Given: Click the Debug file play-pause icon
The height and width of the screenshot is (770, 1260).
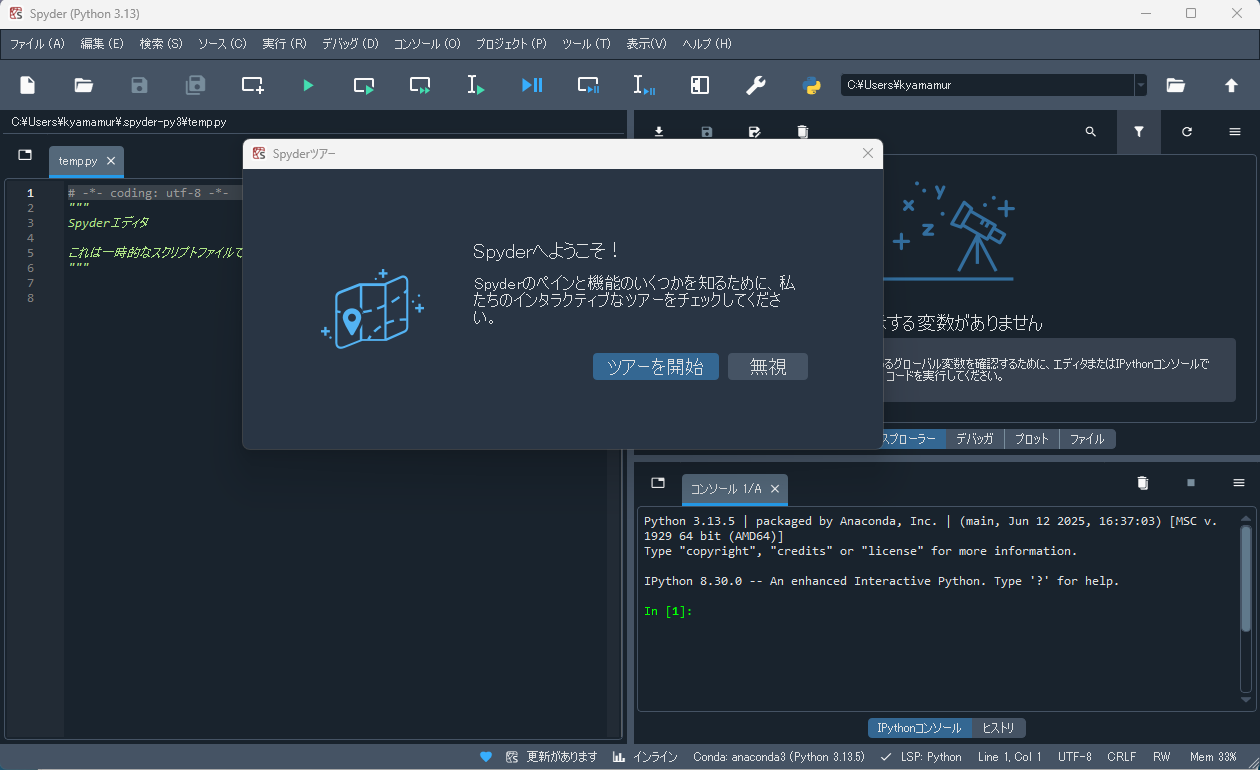Looking at the screenshot, I should click(532, 86).
